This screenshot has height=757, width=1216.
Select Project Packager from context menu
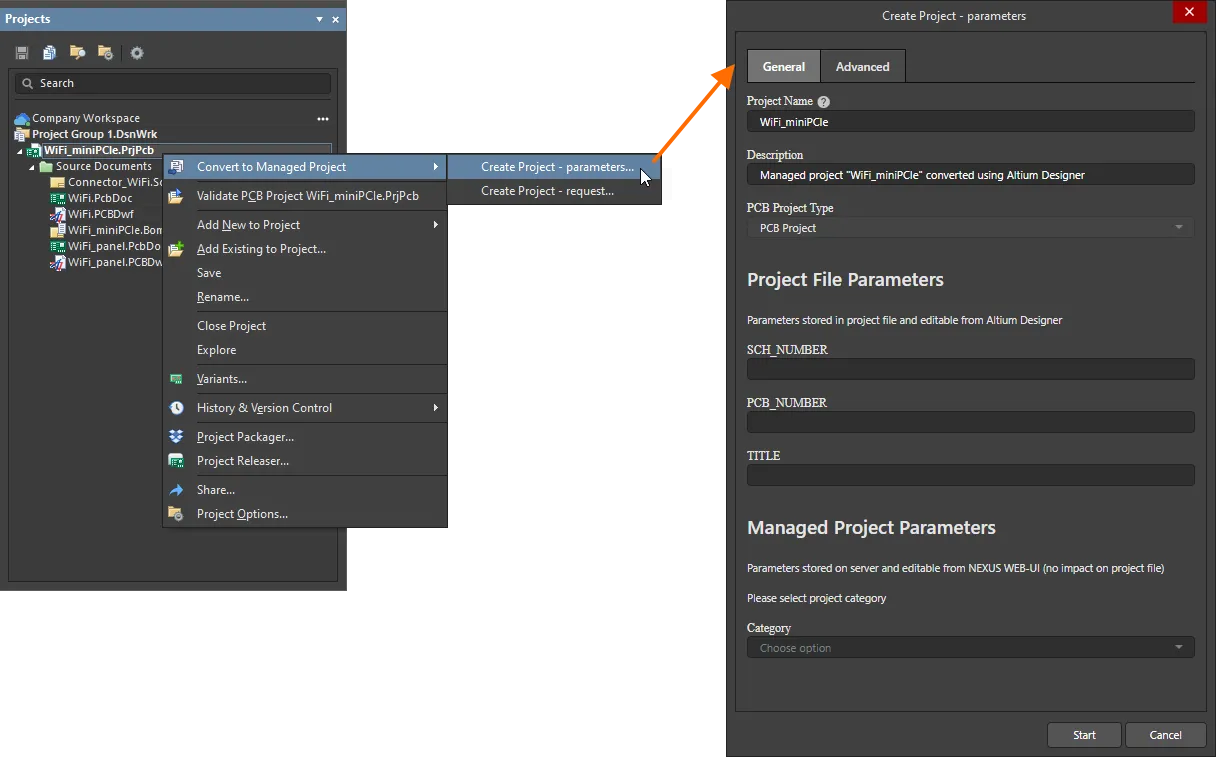245,437
